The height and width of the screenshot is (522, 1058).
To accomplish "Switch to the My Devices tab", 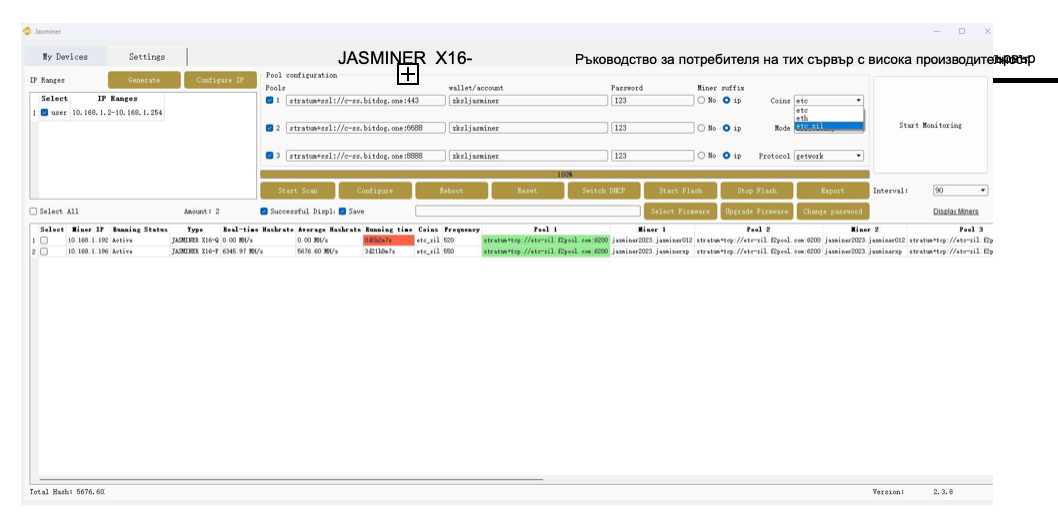I will point(65,57).
